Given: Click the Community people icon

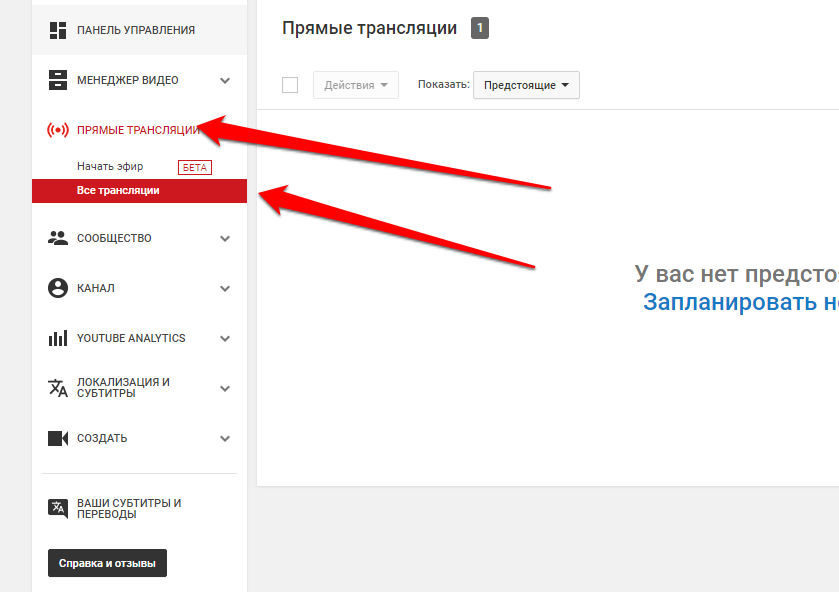Looking at the screenshot, I should [58, 238].
